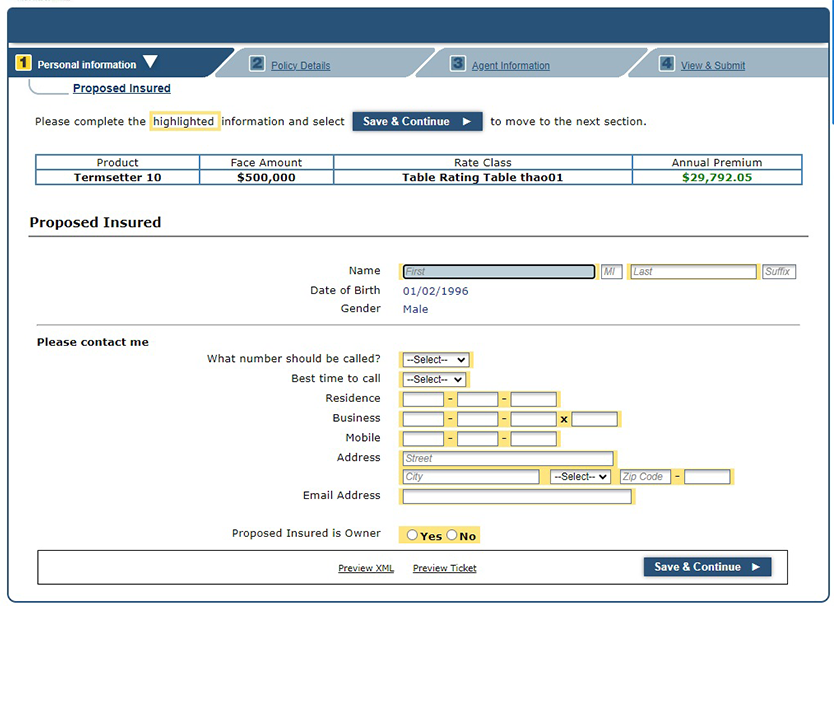
Task: Open the Preview XML link
Action: pyautogui.click(x=366, y=568)
